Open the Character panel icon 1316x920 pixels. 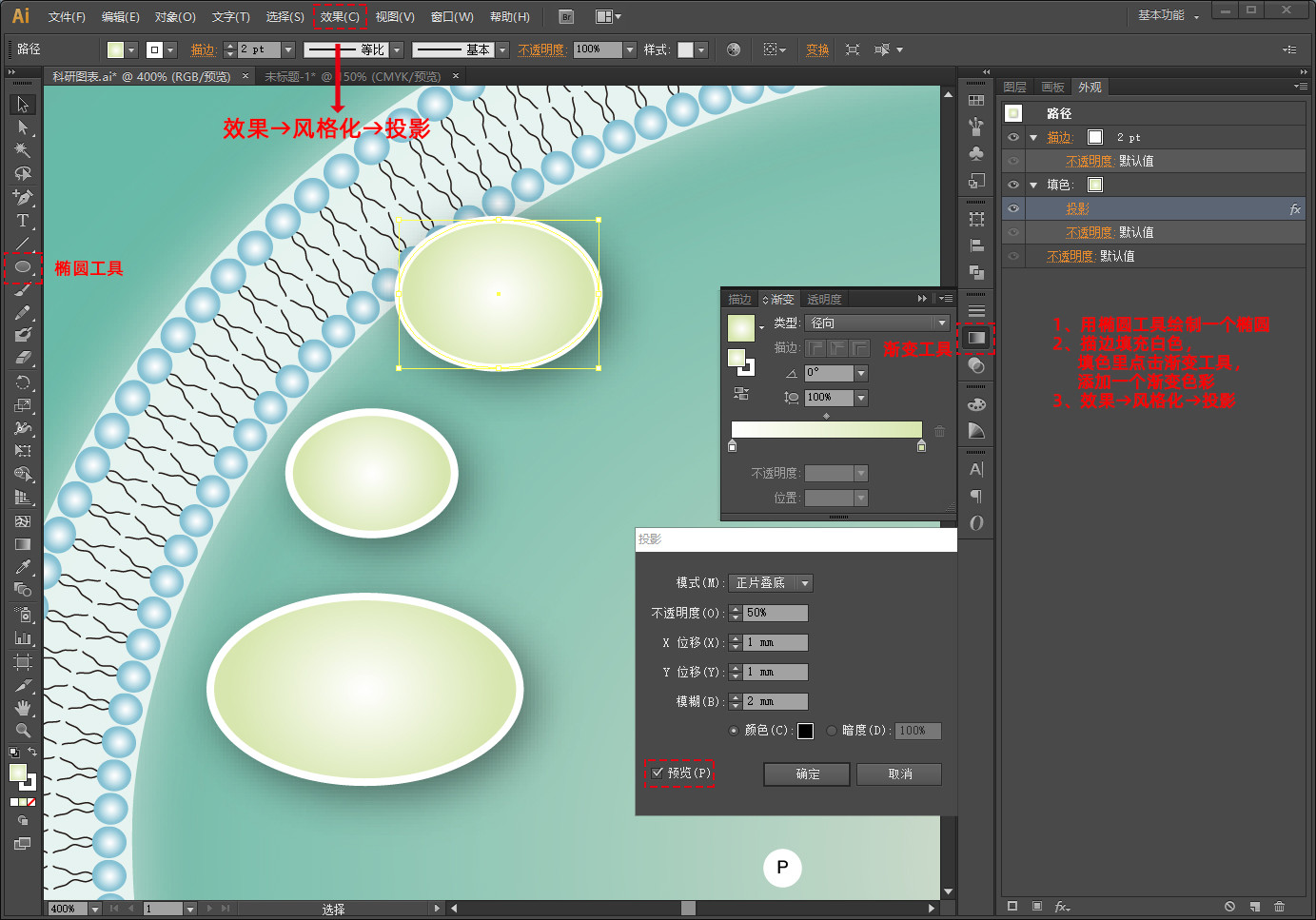[976, 470]
